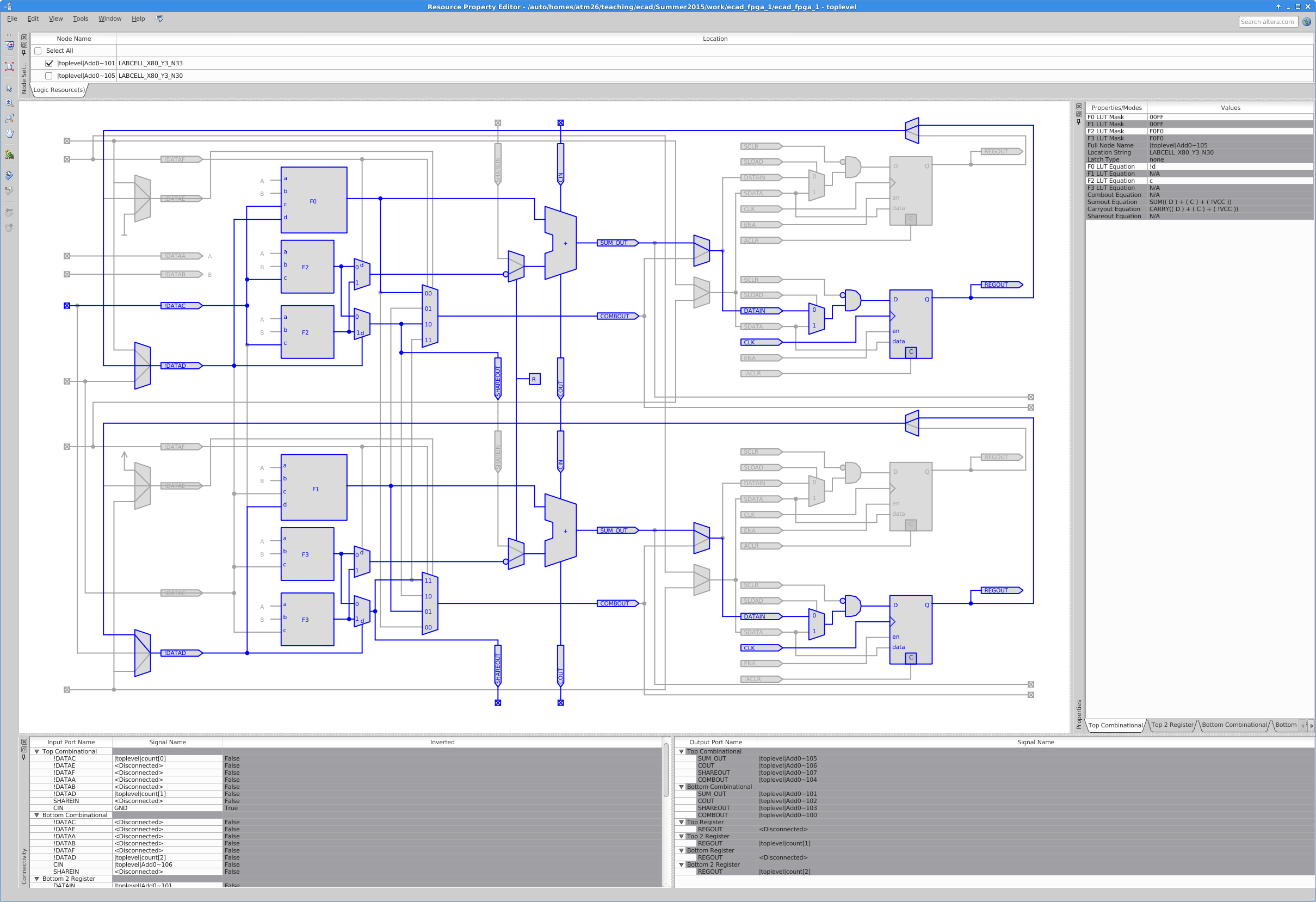This screenshot has width=1316, height=902.
Task: Check the |toplevel|Add0~105 node checkbox
Action: click(x=49, y=76)
